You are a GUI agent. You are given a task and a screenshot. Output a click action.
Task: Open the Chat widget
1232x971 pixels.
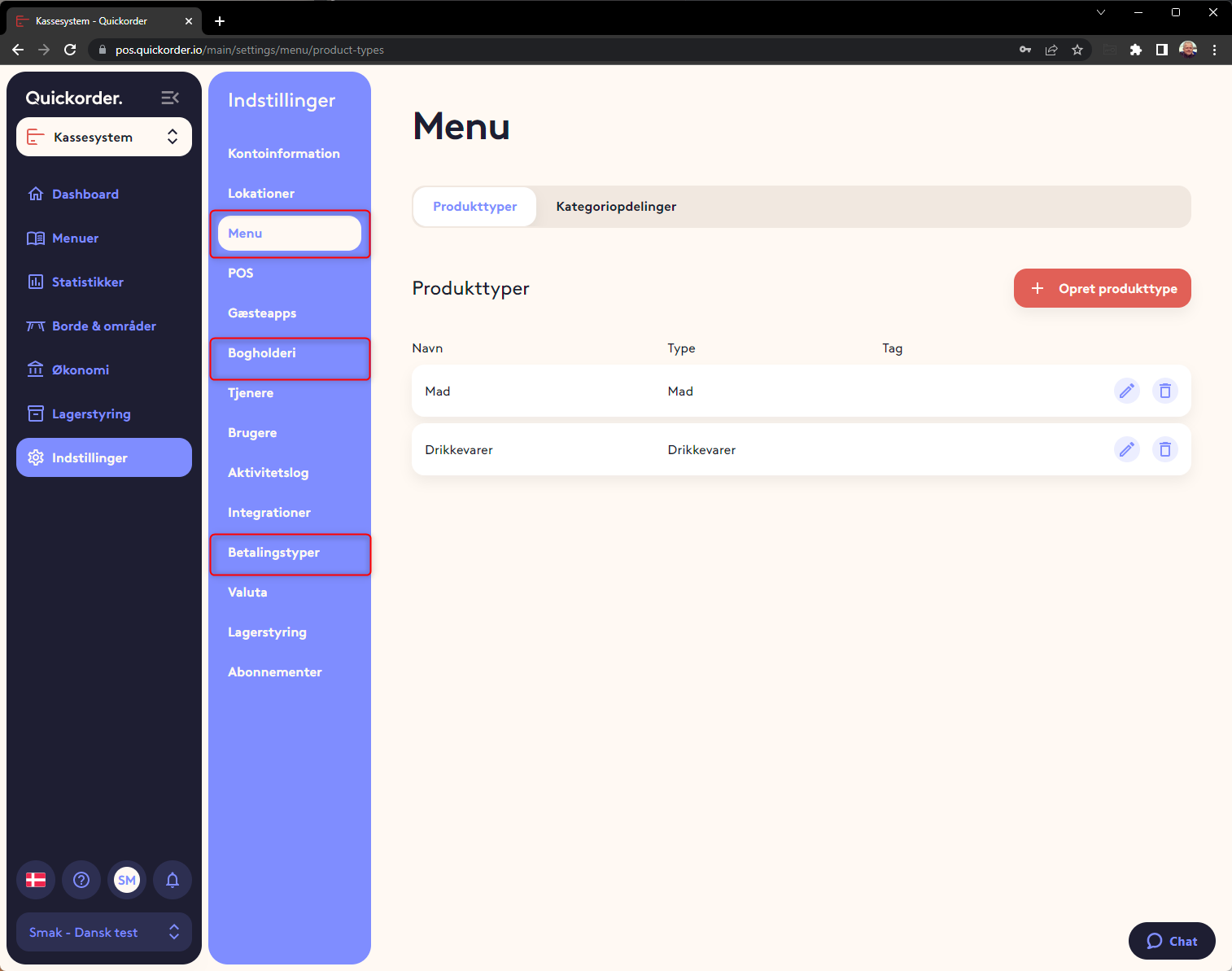tap(1172, 941)
